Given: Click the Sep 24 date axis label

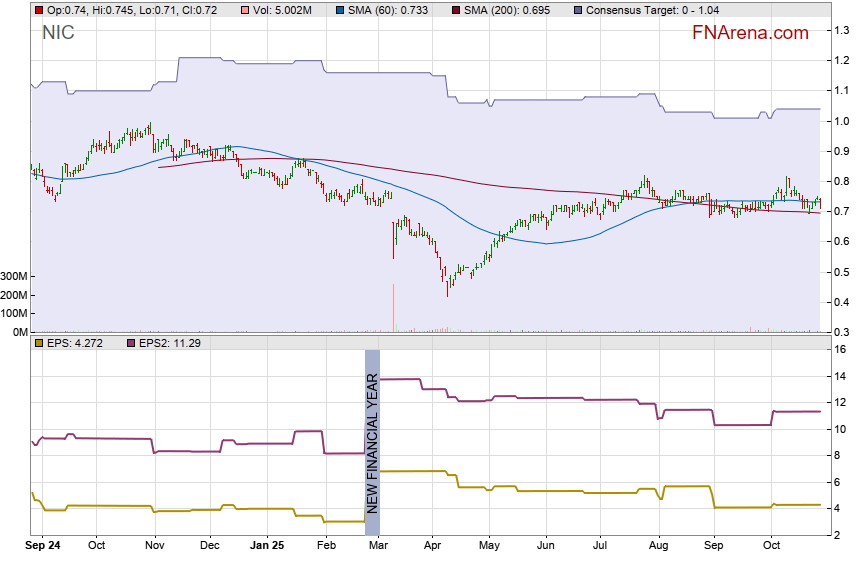Looking at the screenshot, I should (x=42, y=547).
